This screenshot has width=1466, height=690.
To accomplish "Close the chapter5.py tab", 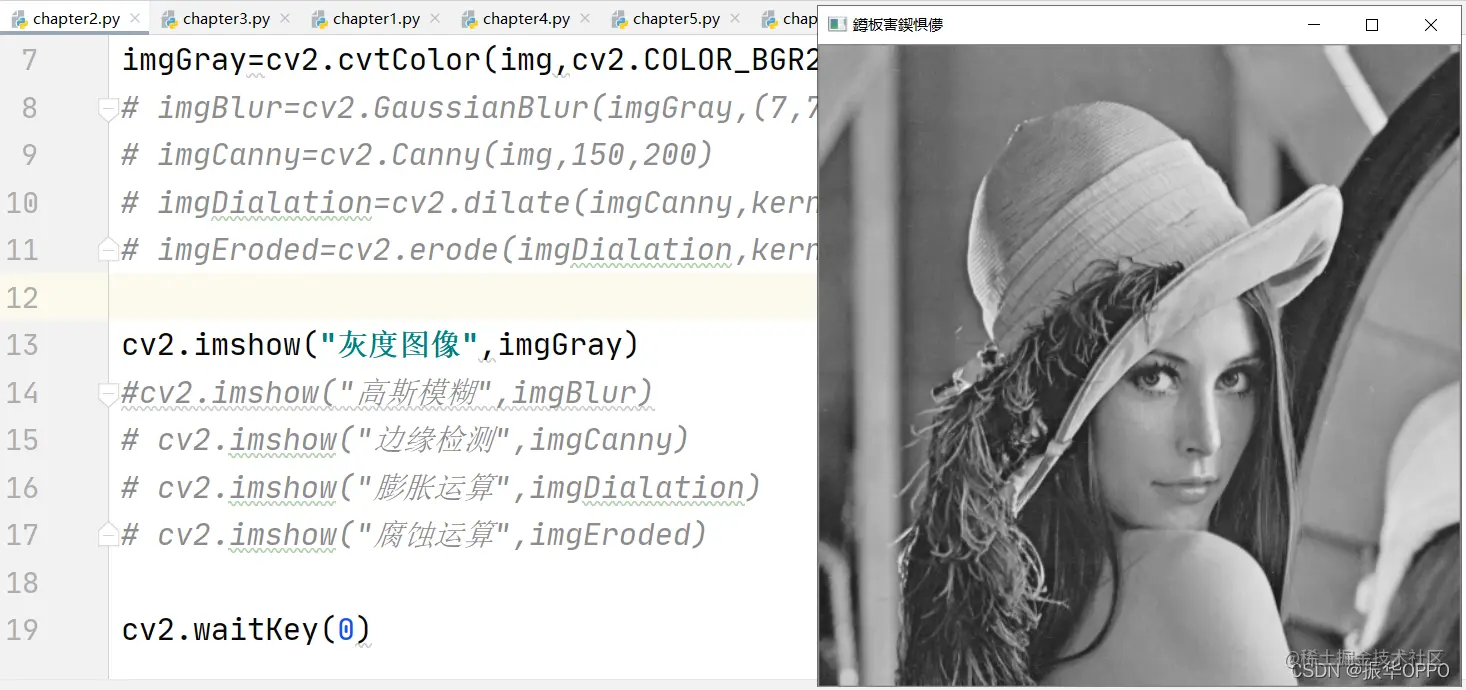I will click(735, 18).
